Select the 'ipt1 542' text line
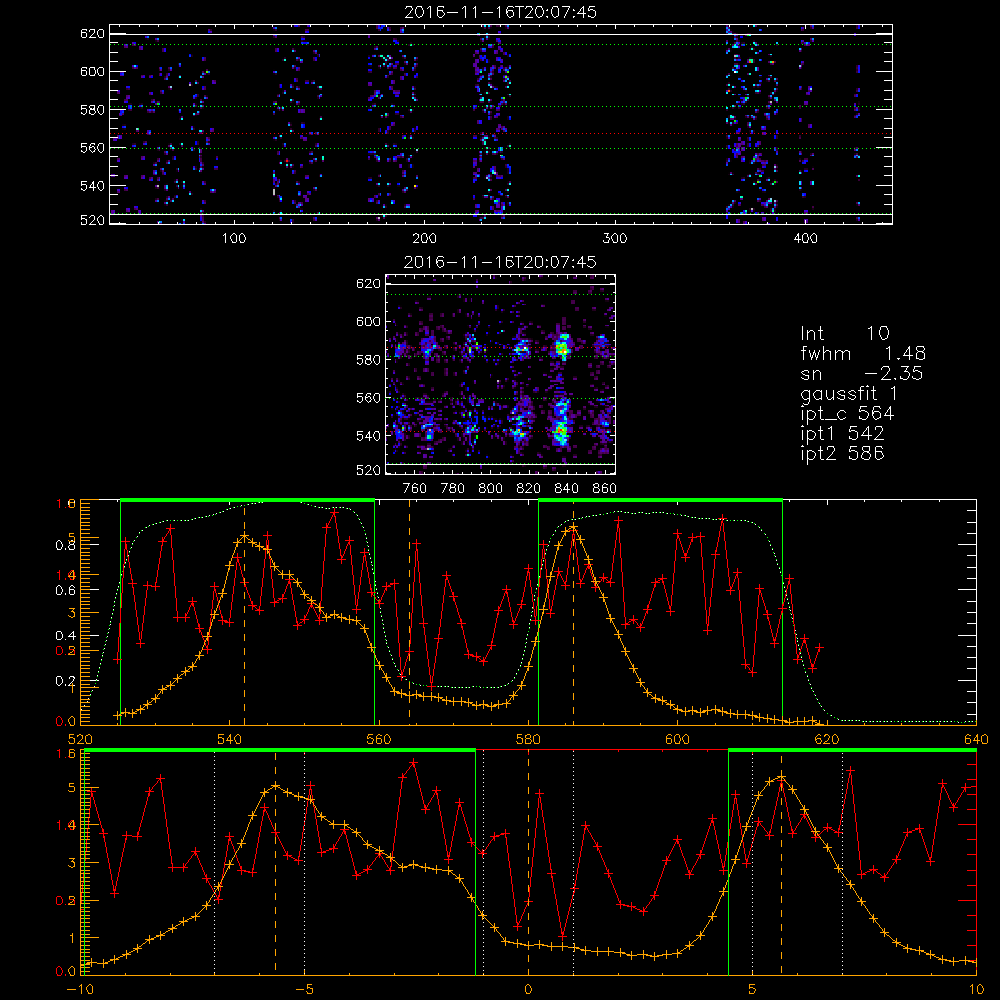The height and width of the screenshot is (1000, 1000). 842,434
